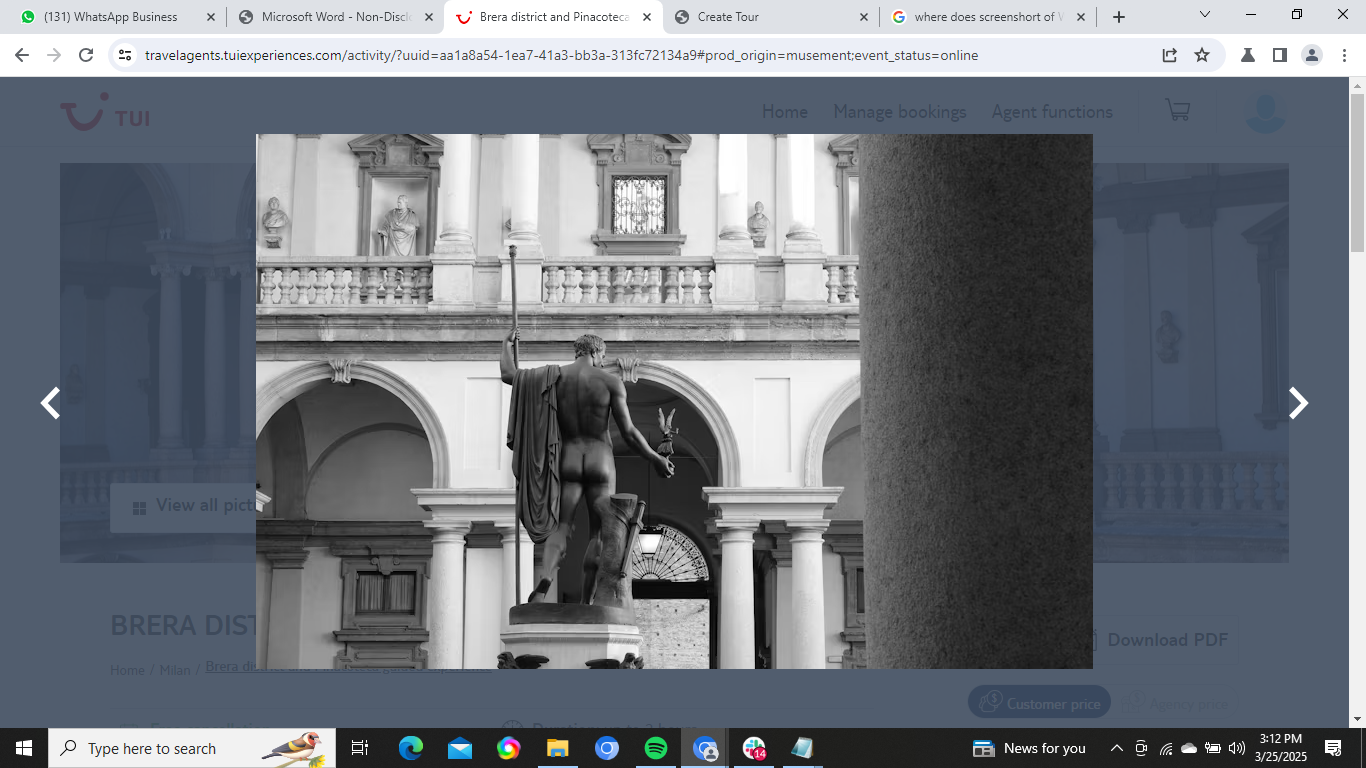Click the enlarged statue photo

point(674,401)
